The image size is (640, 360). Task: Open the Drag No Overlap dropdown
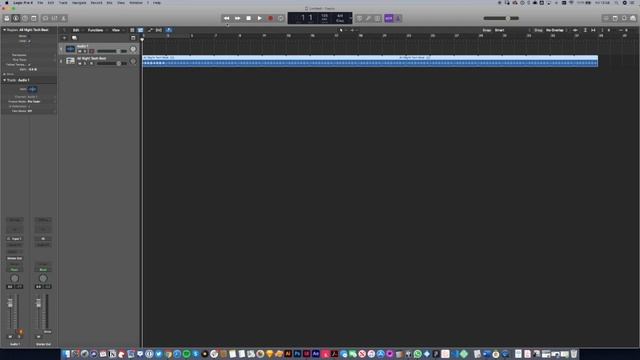point(557,30)
